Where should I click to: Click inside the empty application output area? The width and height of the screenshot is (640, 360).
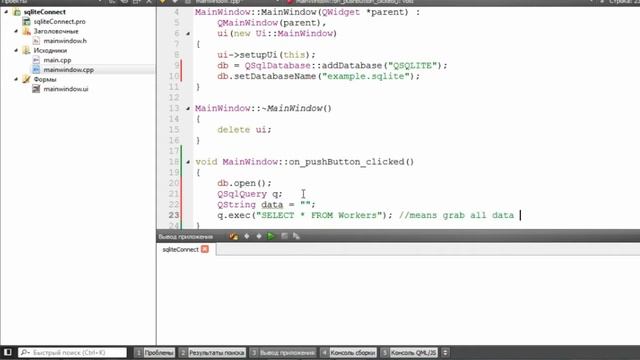tap(398, 300)
